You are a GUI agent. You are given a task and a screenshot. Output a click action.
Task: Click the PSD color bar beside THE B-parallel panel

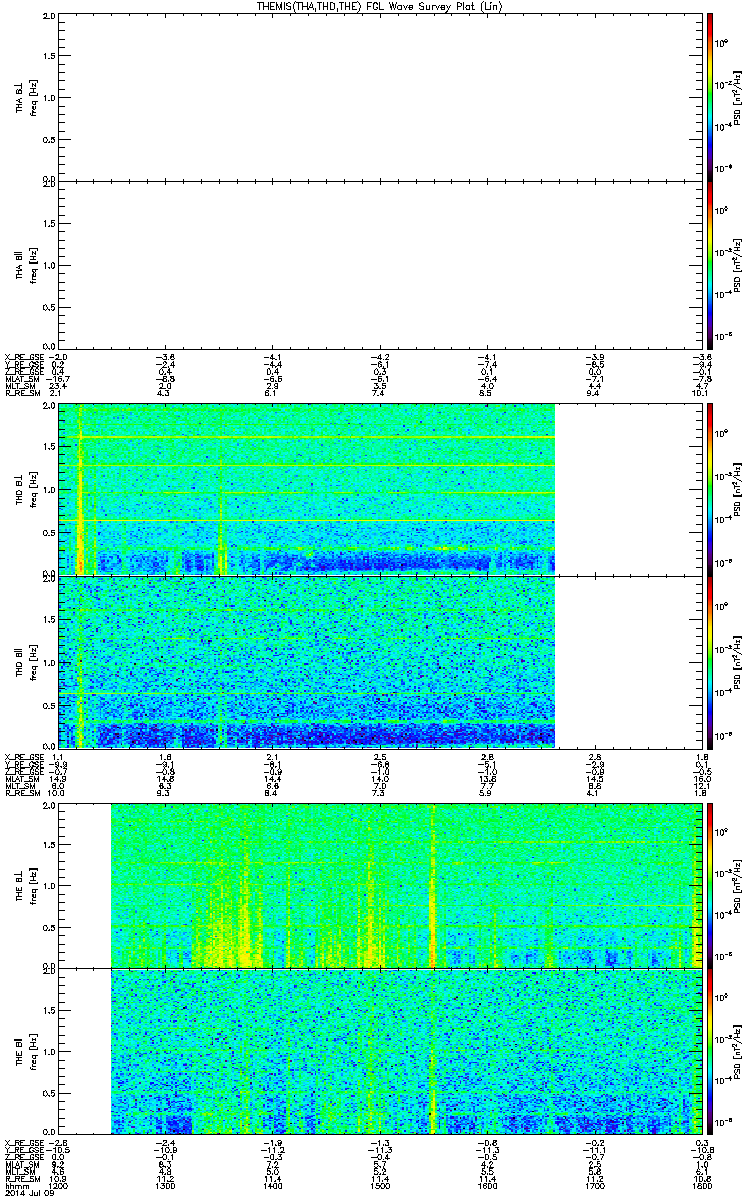[x=710, y=1050]
